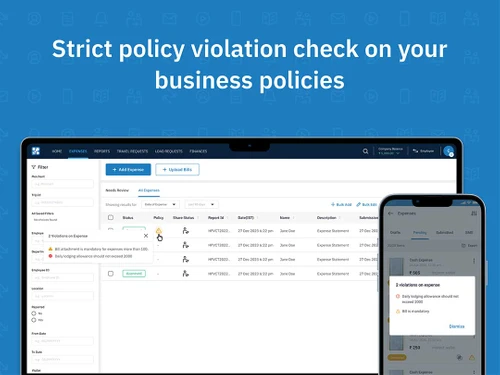The height and width of the screenshot is (375, 500).
Task: Switch to the Needs Review tab
Action: pyautogui.click(x=117, y=190)
